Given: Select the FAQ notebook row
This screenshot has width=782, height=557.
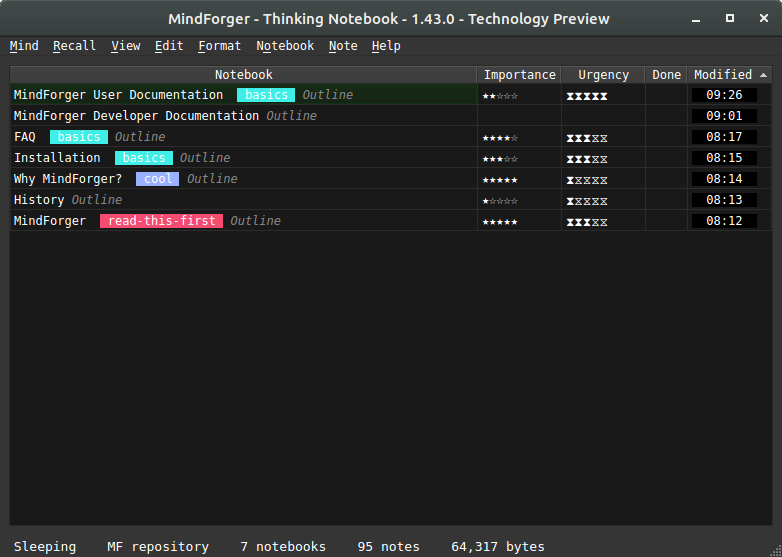Looking at the screenshot, I should (x=391, y=137).
